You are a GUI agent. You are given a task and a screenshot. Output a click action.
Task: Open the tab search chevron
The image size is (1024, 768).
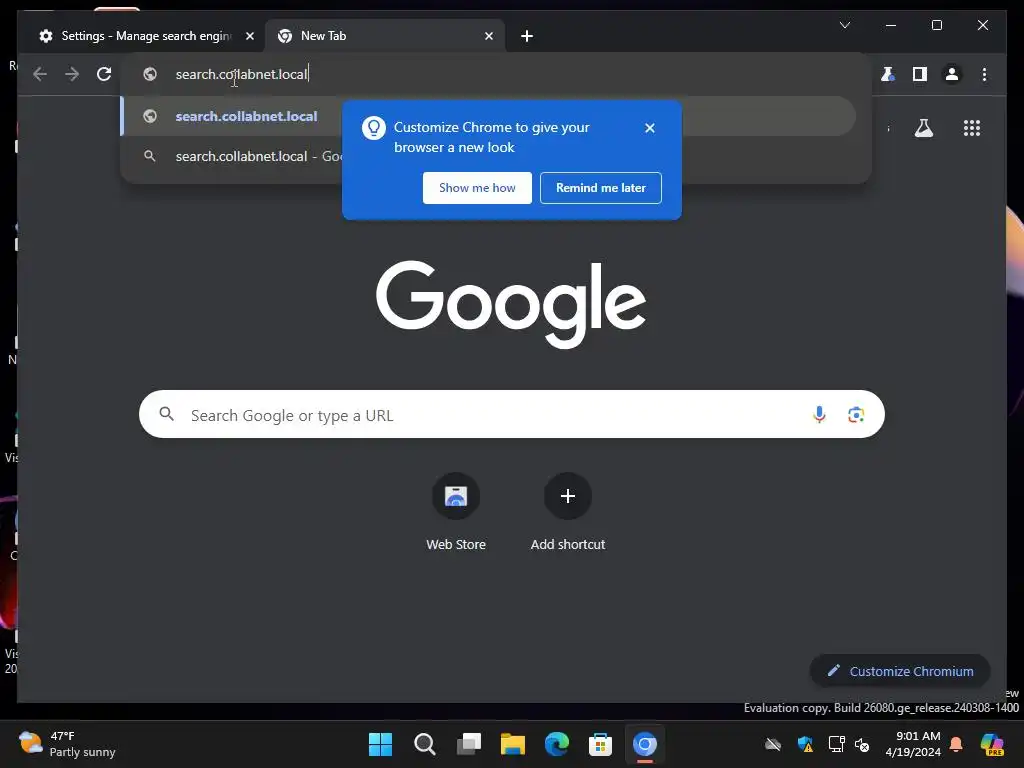click(844, 25)
